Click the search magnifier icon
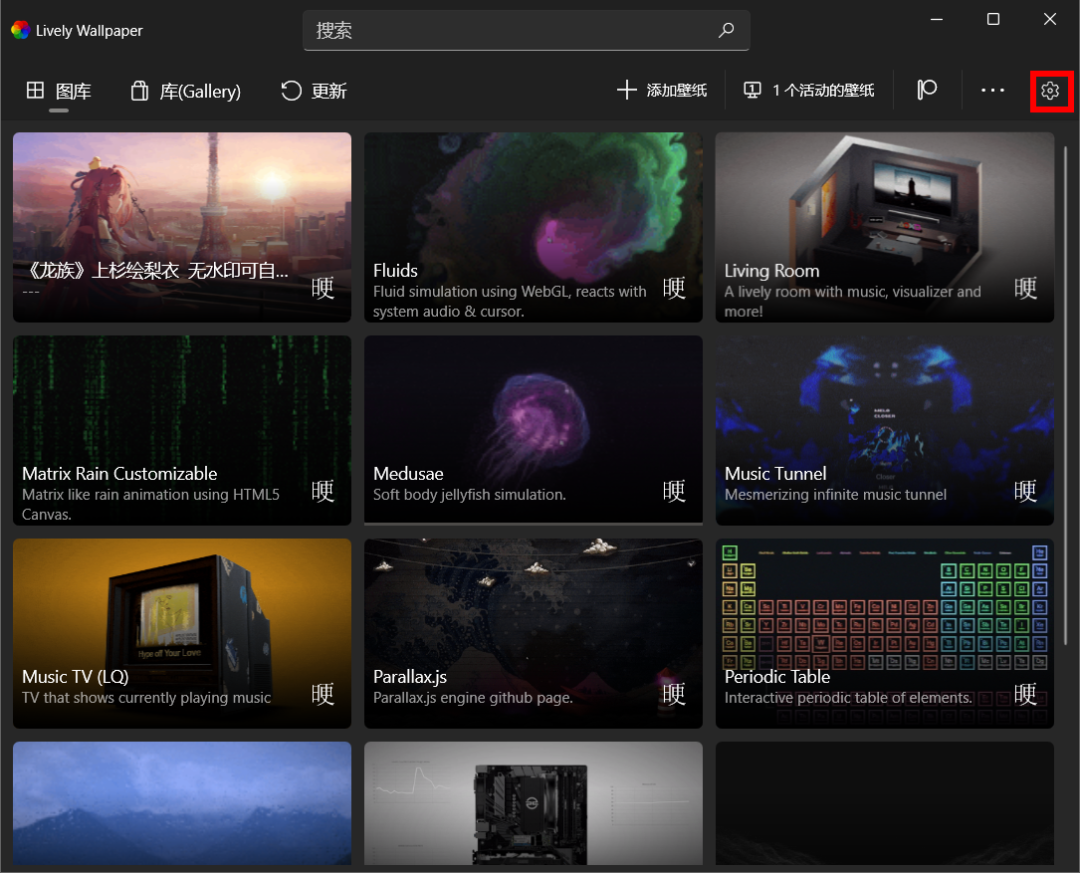The image size is (1080, 873). [726, 30]
